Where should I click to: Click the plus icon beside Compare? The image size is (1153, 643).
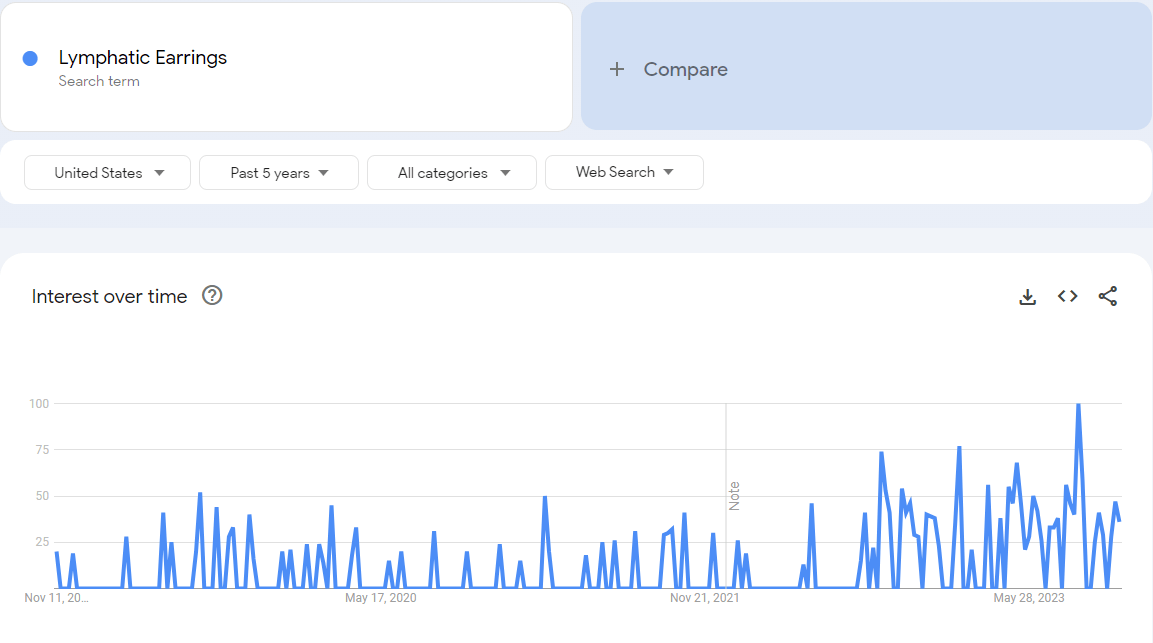click(617, 69)
